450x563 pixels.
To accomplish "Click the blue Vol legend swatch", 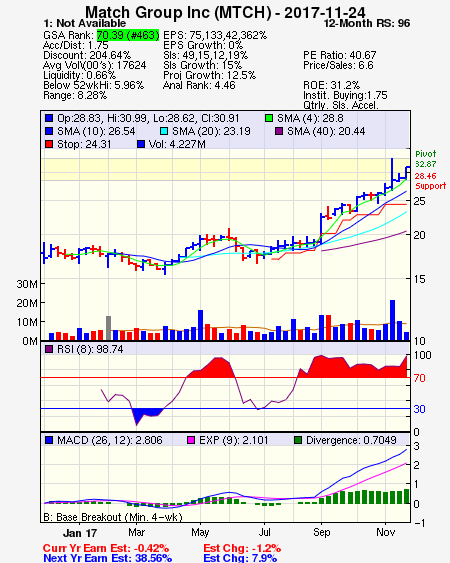I will click(x=141, y=144).
